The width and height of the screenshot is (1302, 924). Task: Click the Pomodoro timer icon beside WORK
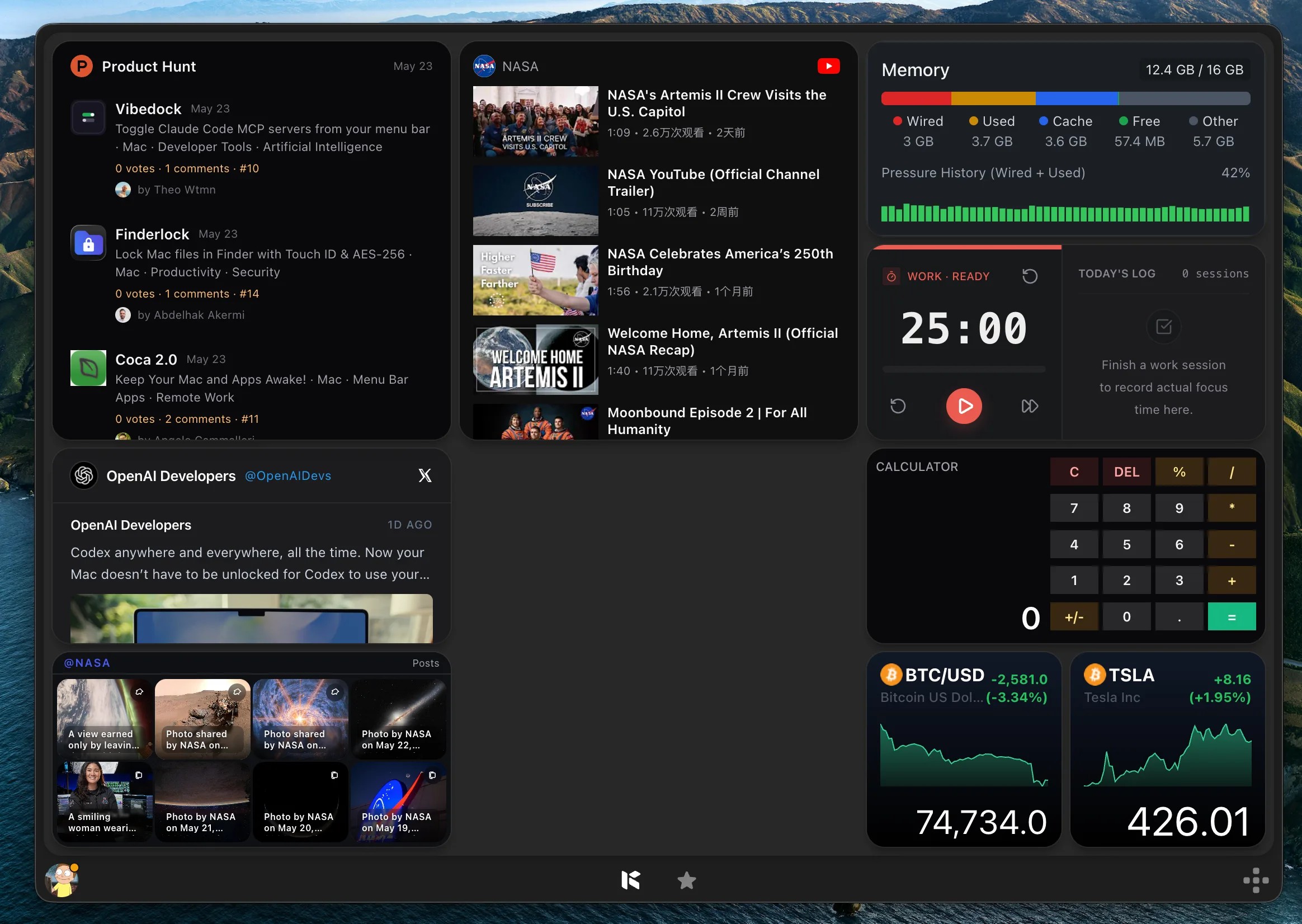tap(891, 276)
